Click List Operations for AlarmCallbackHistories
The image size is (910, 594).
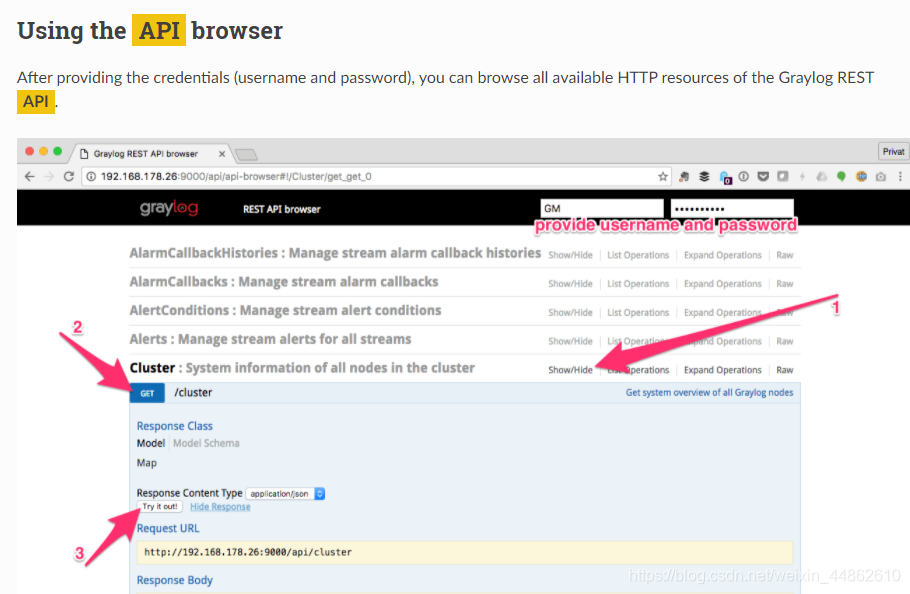(638, 255)
